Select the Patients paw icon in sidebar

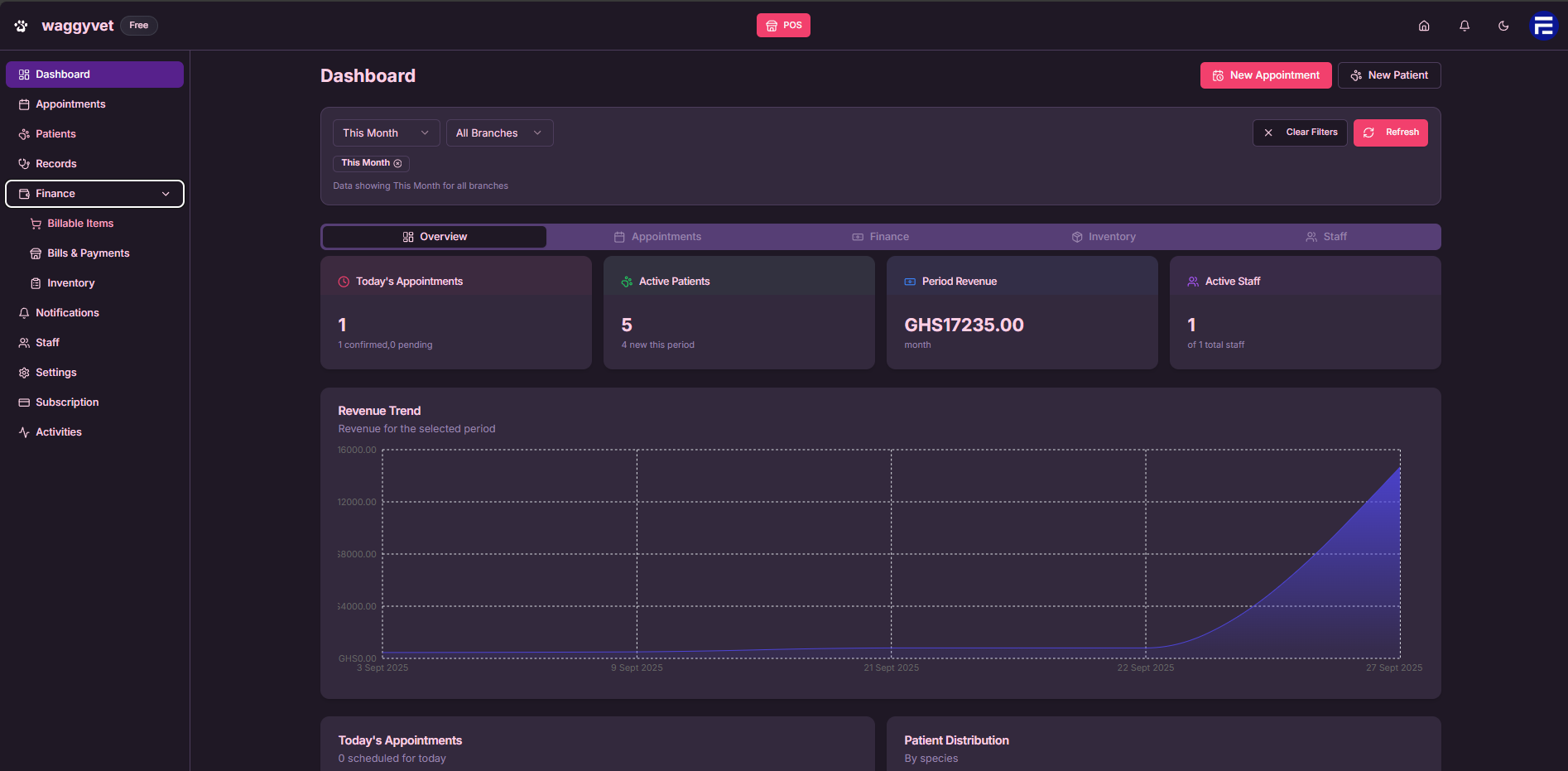24,133
